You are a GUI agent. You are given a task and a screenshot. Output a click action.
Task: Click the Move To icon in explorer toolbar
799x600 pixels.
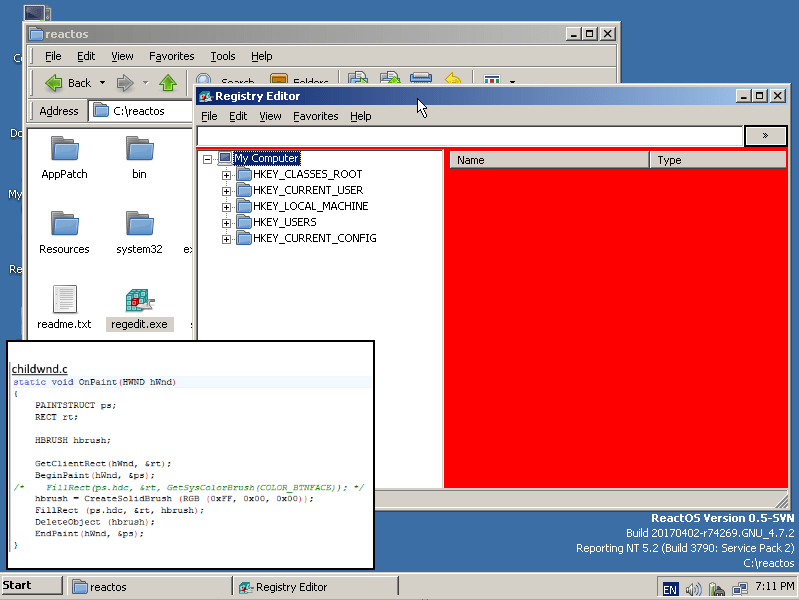(358, 78)
